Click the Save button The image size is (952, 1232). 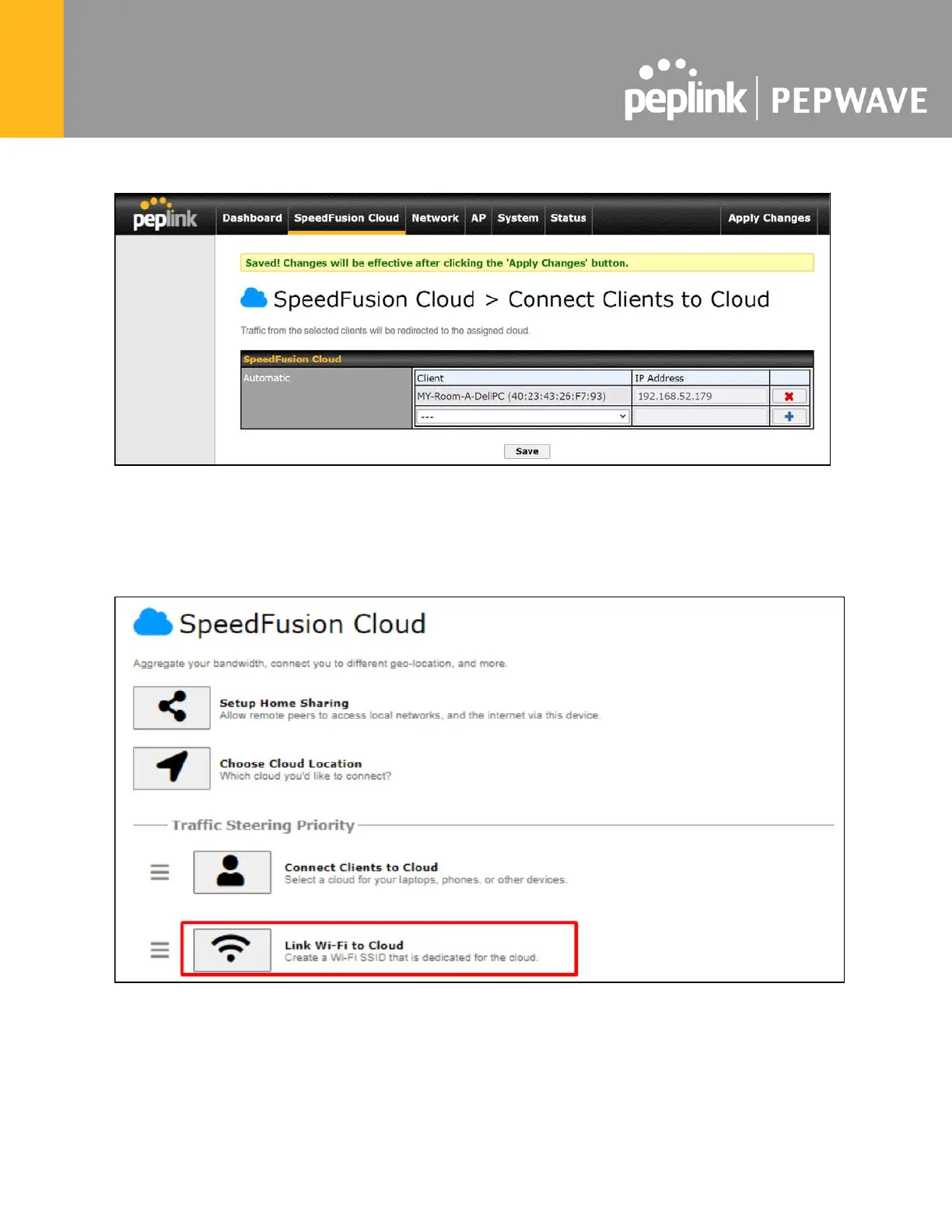tap(527, 451)
